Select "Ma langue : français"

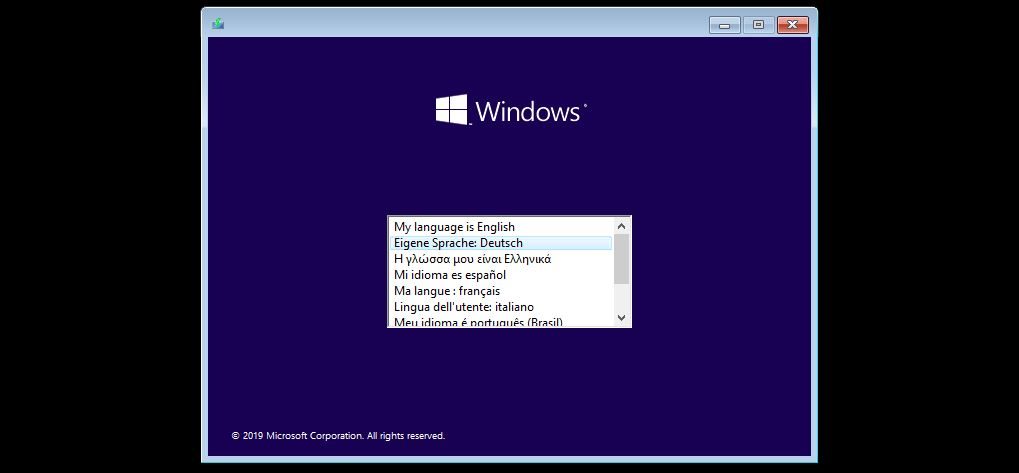501,291
